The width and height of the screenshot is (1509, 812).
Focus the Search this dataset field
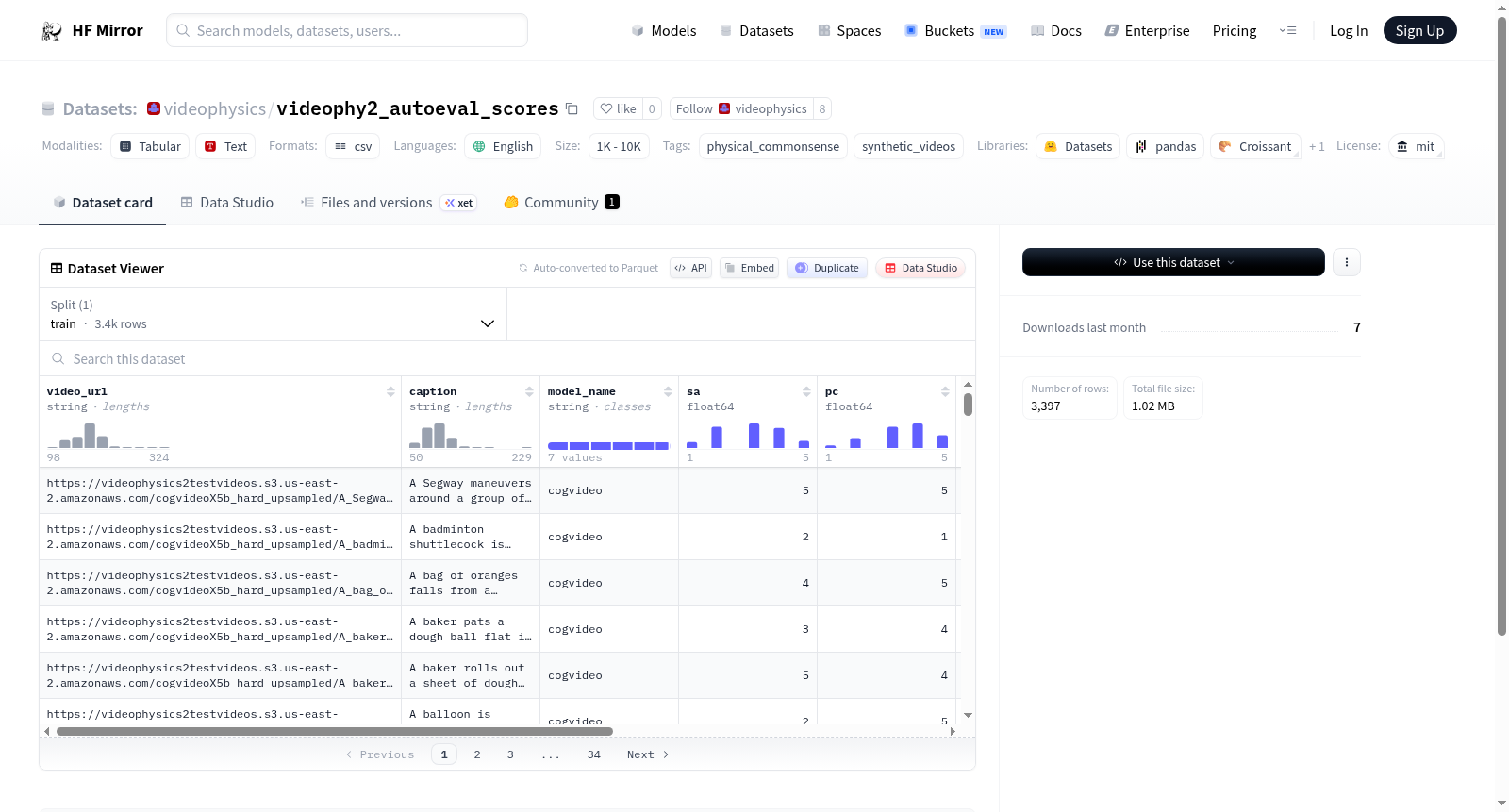point(507,358)
